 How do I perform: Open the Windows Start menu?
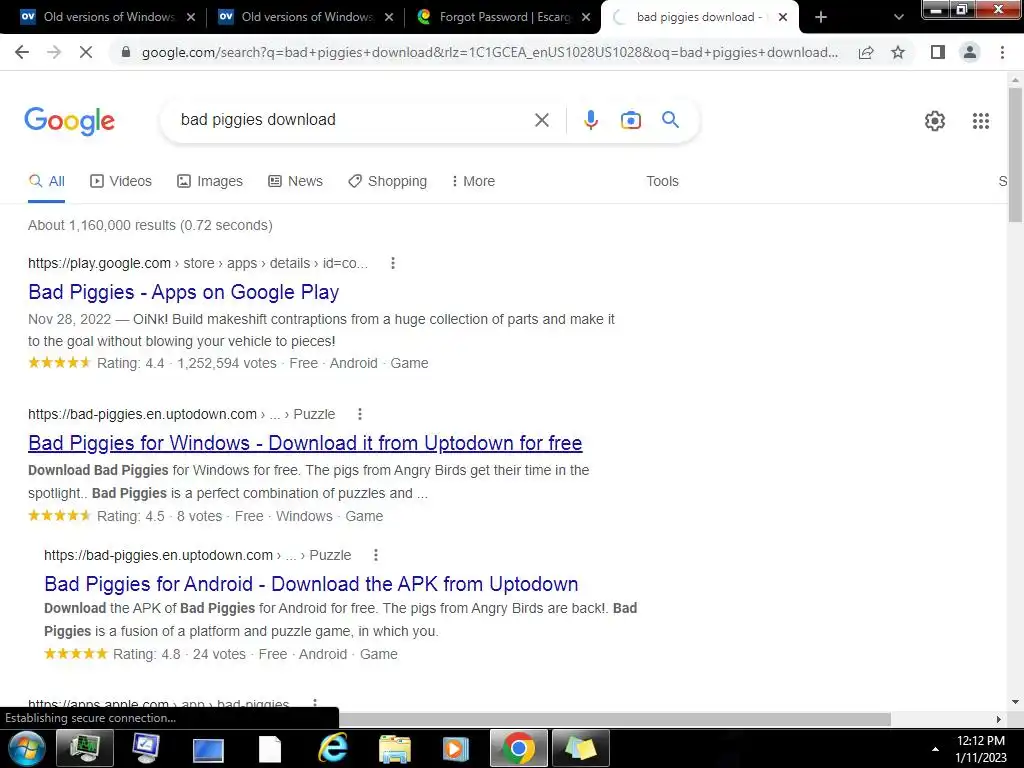tap(27, 748)
